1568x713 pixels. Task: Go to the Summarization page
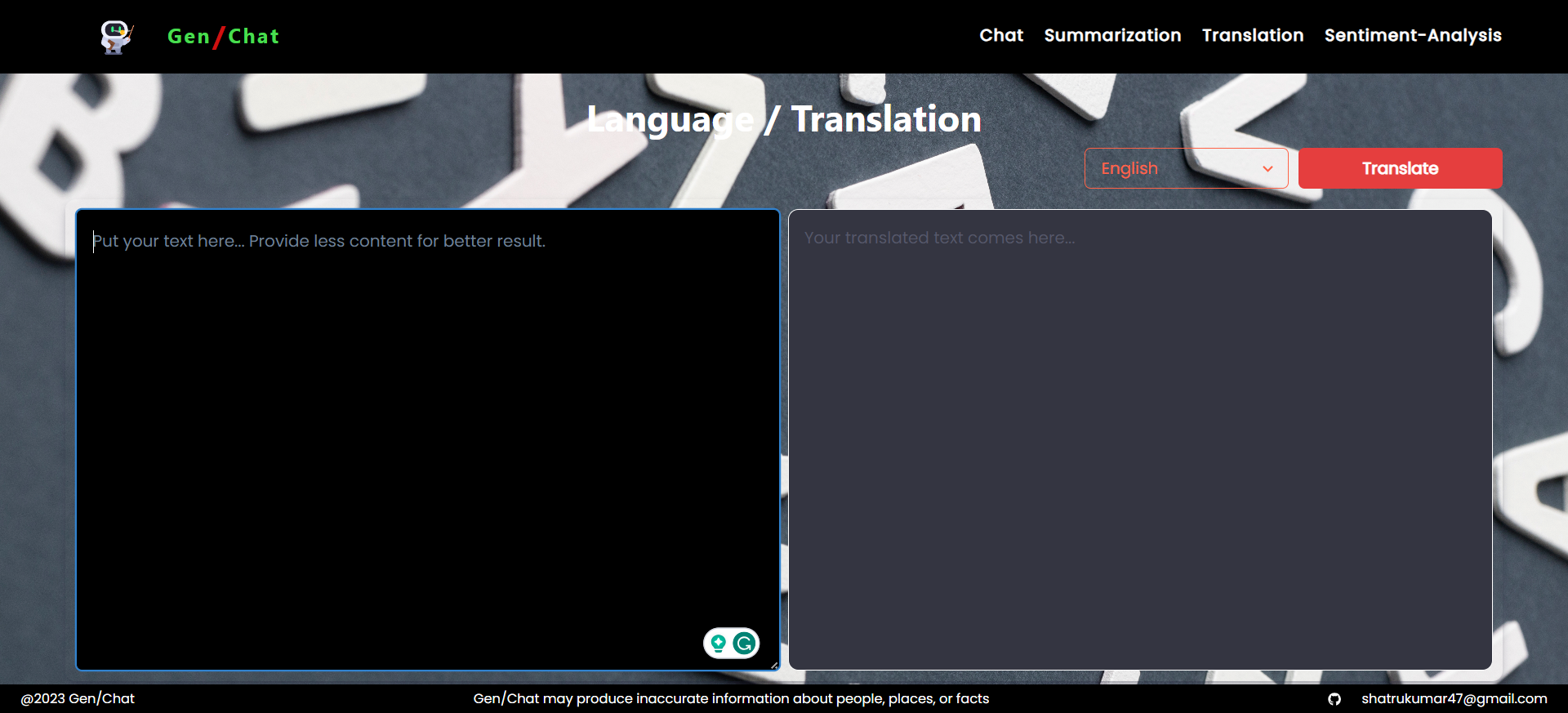point(1112,35)
